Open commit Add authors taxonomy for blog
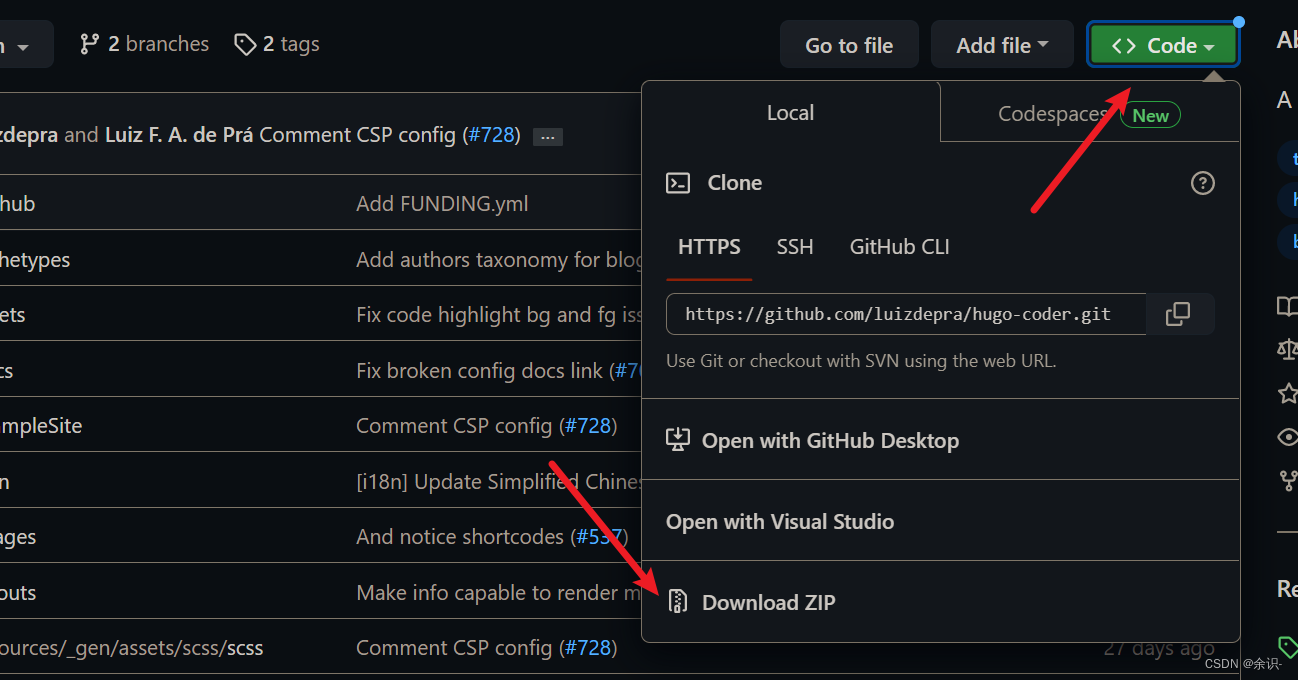1298x680 pixels. 499,260
